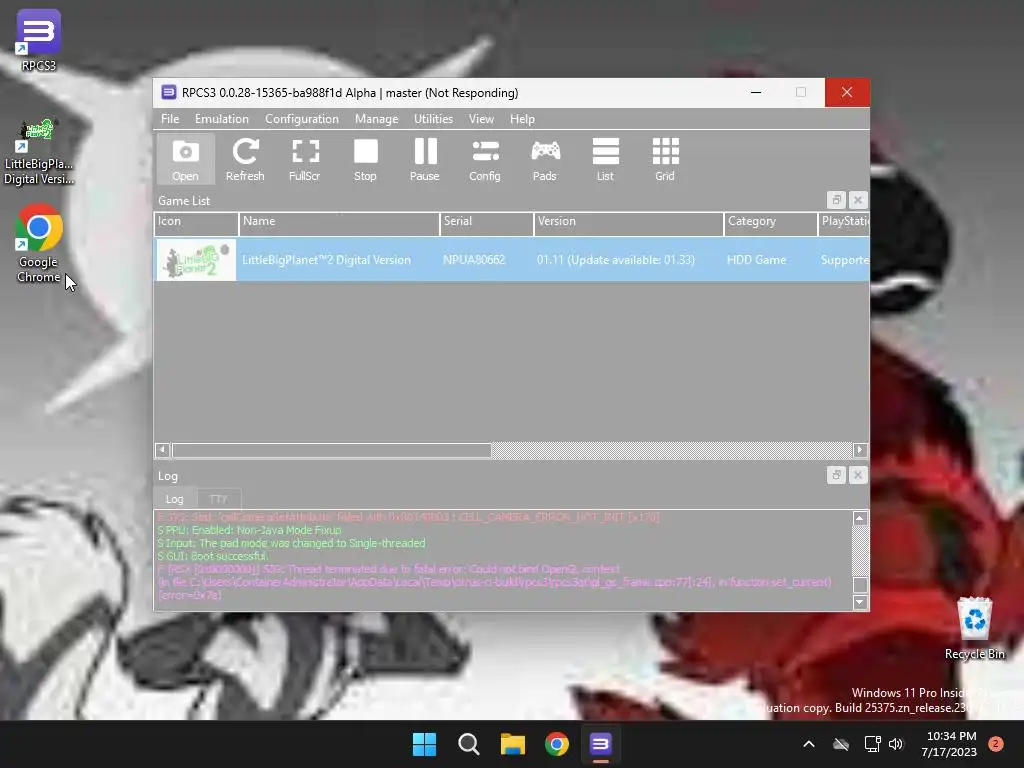1024x768 pixels.
Task: Switch to the Log tab
Action: tap(174, 500)
